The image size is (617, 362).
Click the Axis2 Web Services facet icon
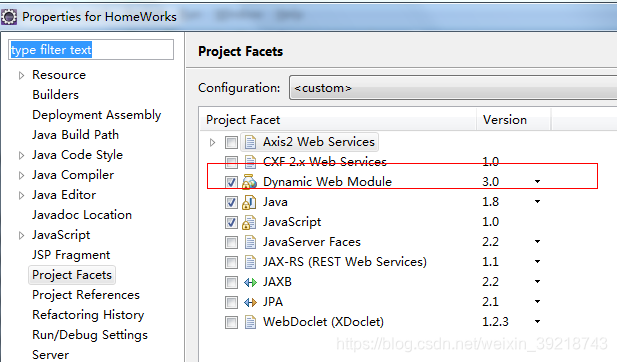click(250, 142)
